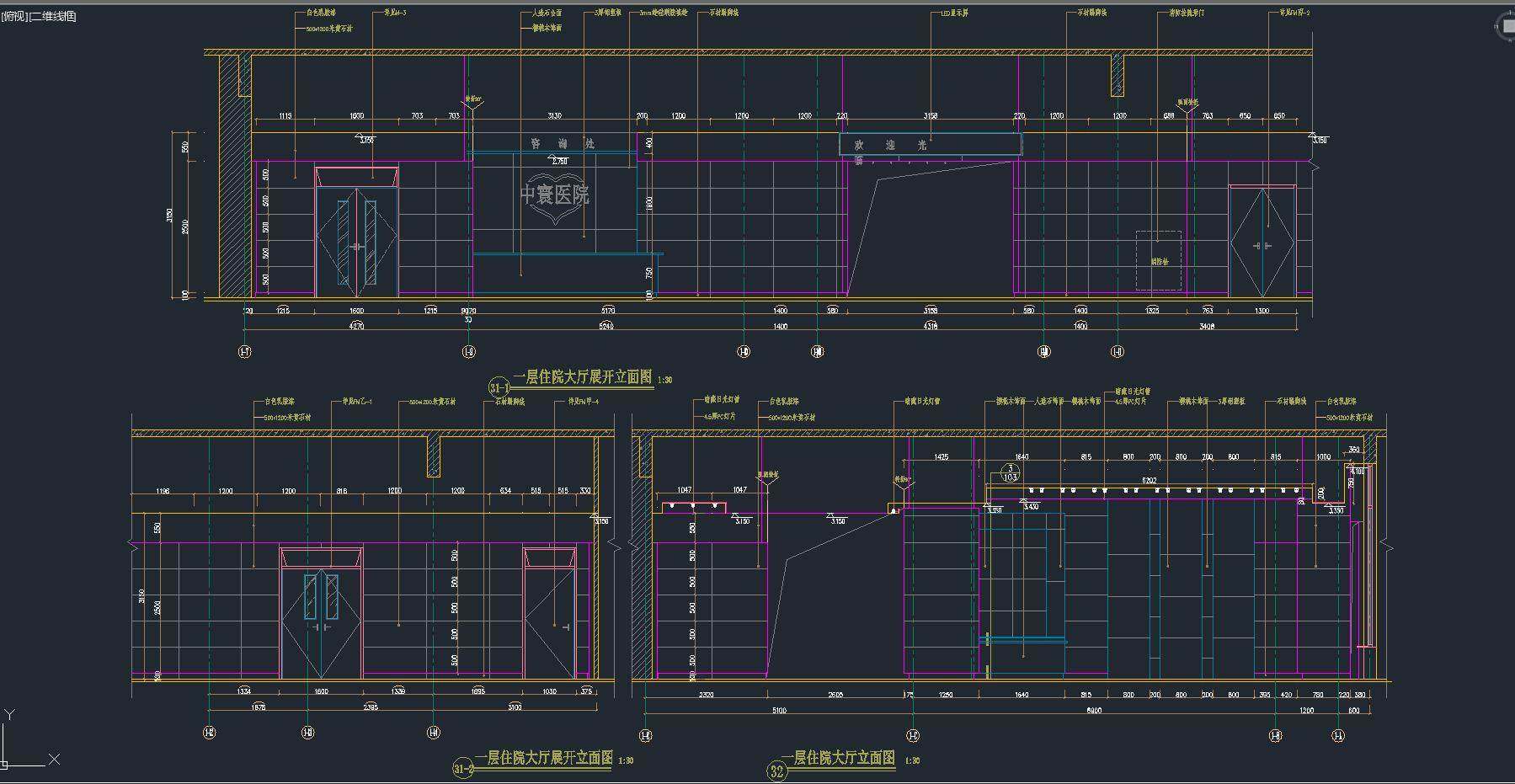Select the dashed 消防栓 hydrant box

(x=1158, y=260)
